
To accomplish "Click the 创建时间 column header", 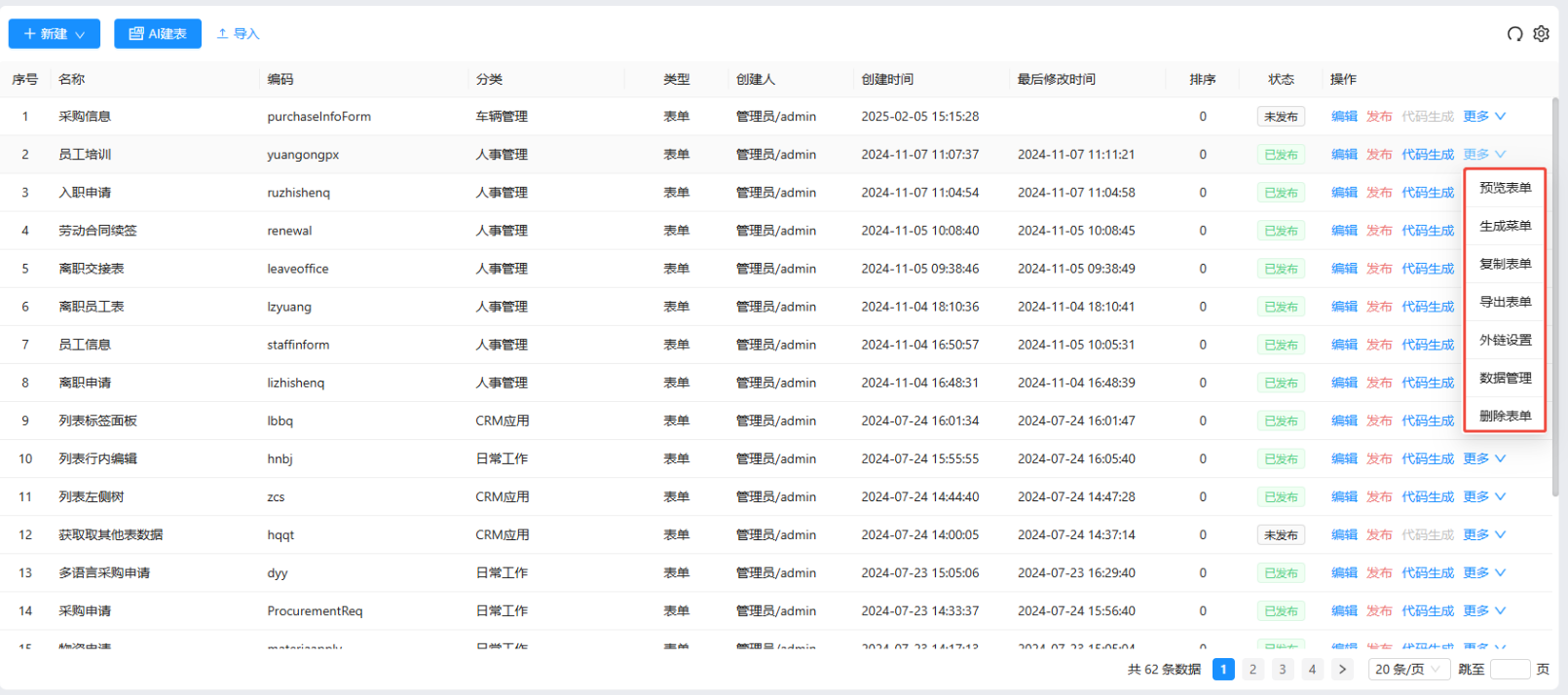I will (887, 79).
